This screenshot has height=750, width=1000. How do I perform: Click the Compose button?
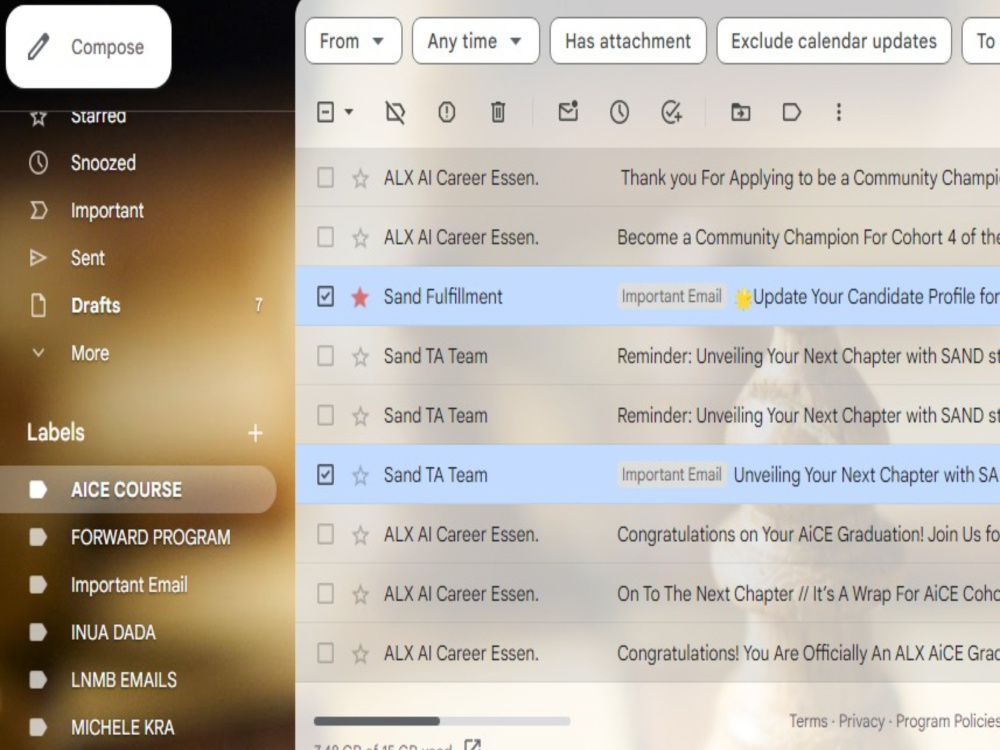coord(89,47)
